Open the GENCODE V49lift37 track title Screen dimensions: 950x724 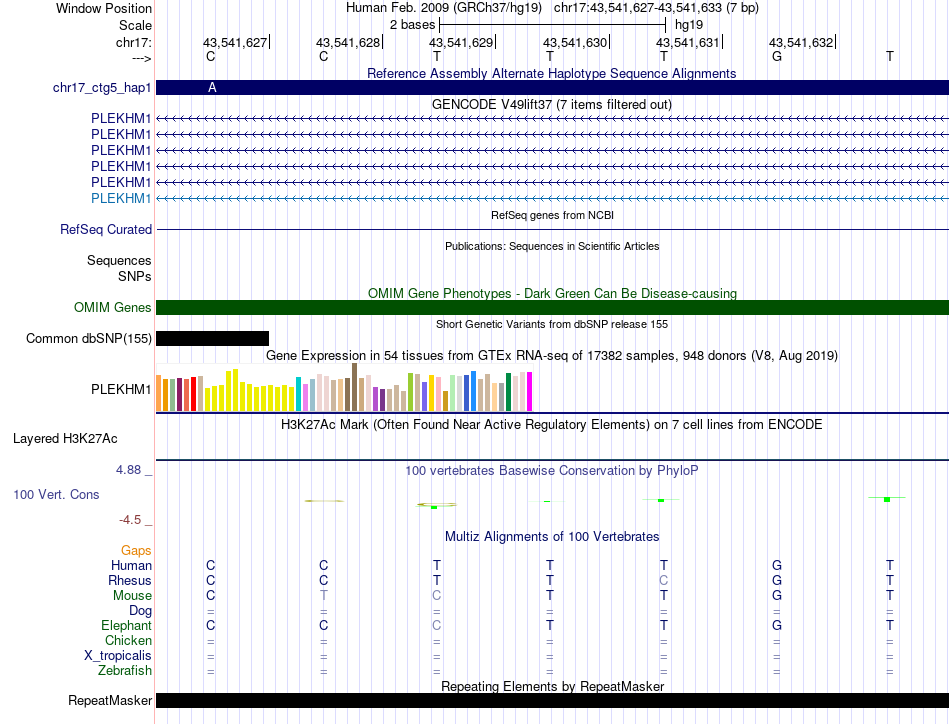552,105
